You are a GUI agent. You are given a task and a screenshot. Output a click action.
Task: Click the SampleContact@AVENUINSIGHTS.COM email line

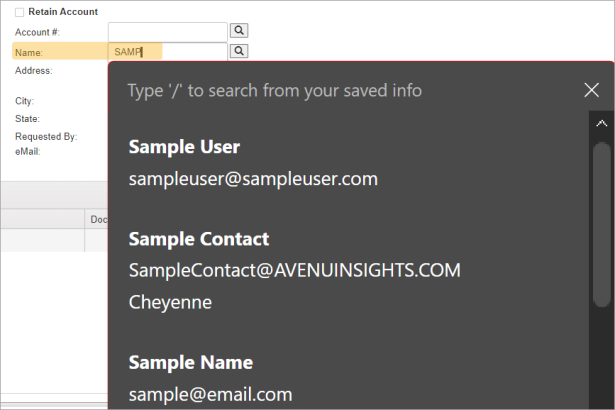(294, 271)
